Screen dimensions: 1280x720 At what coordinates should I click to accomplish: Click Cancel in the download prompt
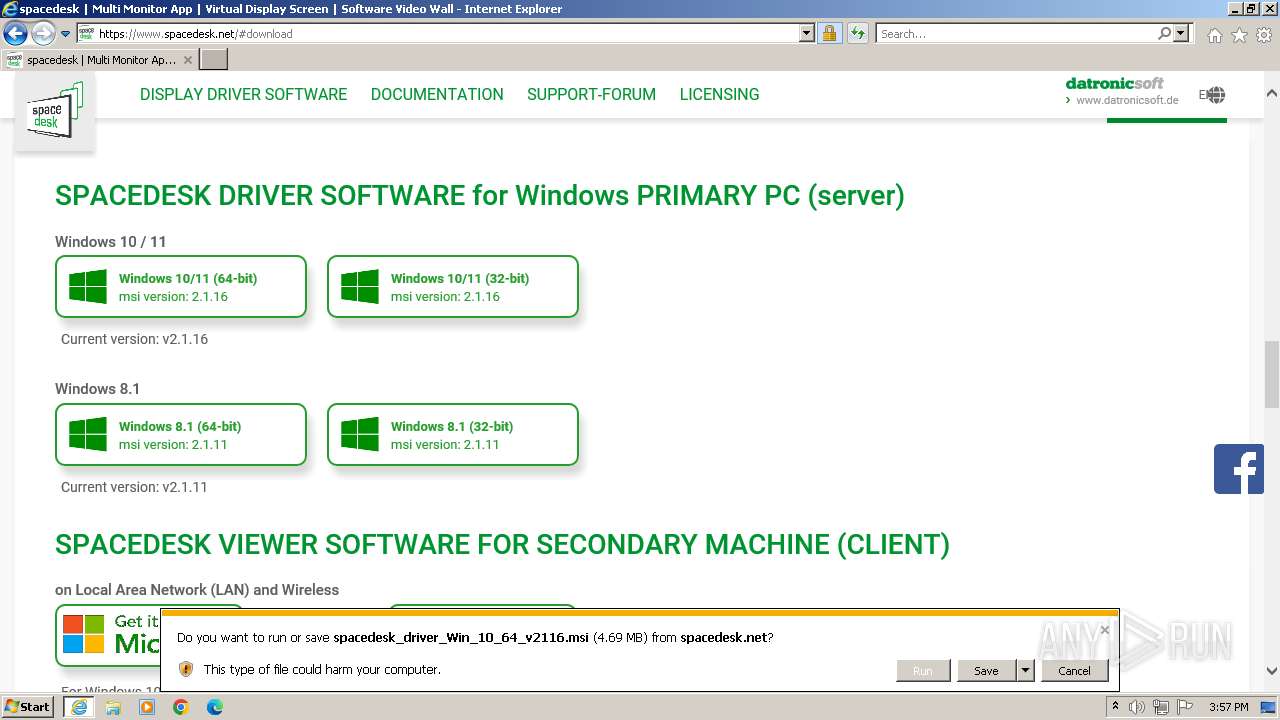[x=1074, y=671]
